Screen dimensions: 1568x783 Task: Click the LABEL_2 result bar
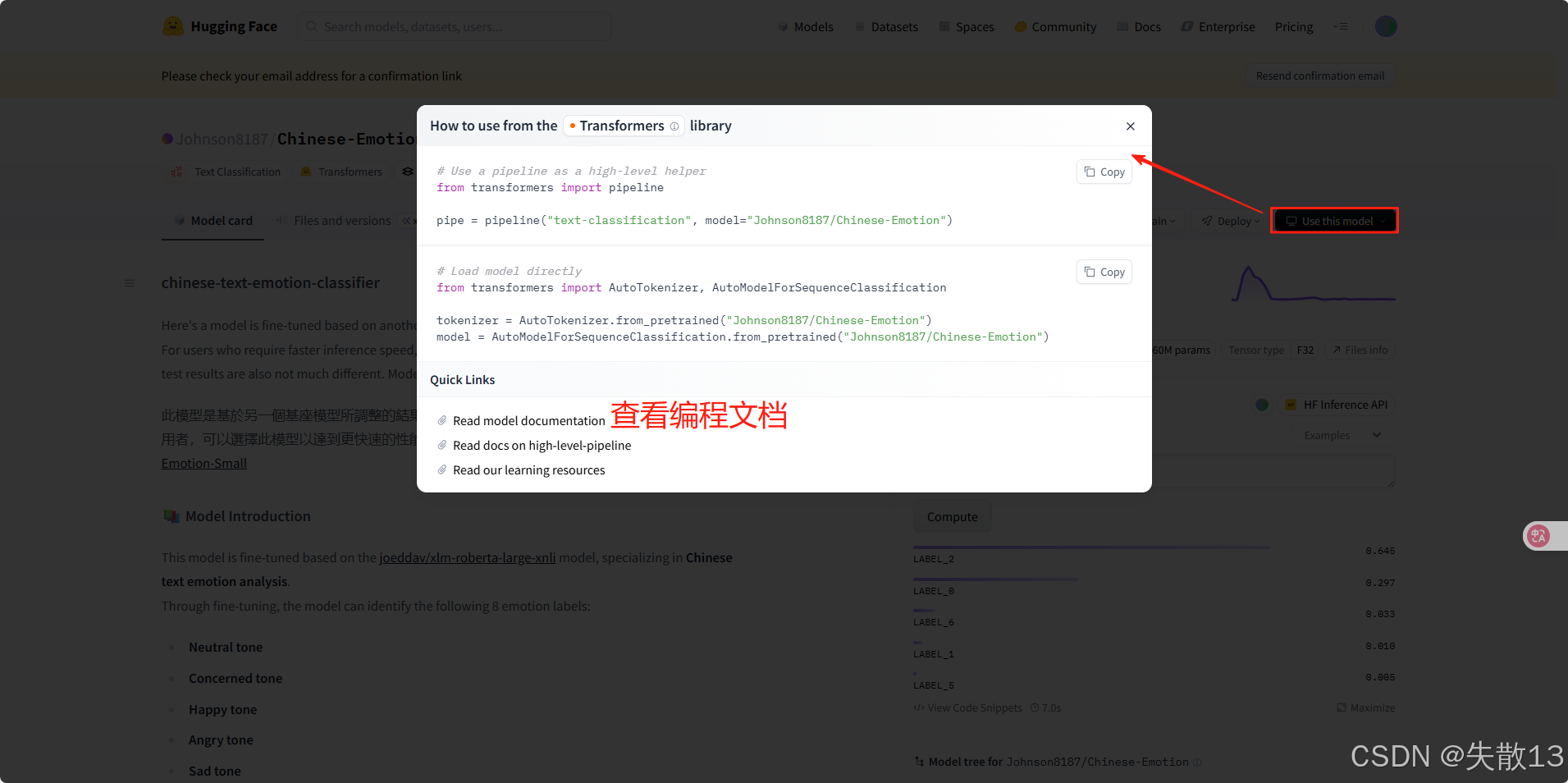[1092, 547]
